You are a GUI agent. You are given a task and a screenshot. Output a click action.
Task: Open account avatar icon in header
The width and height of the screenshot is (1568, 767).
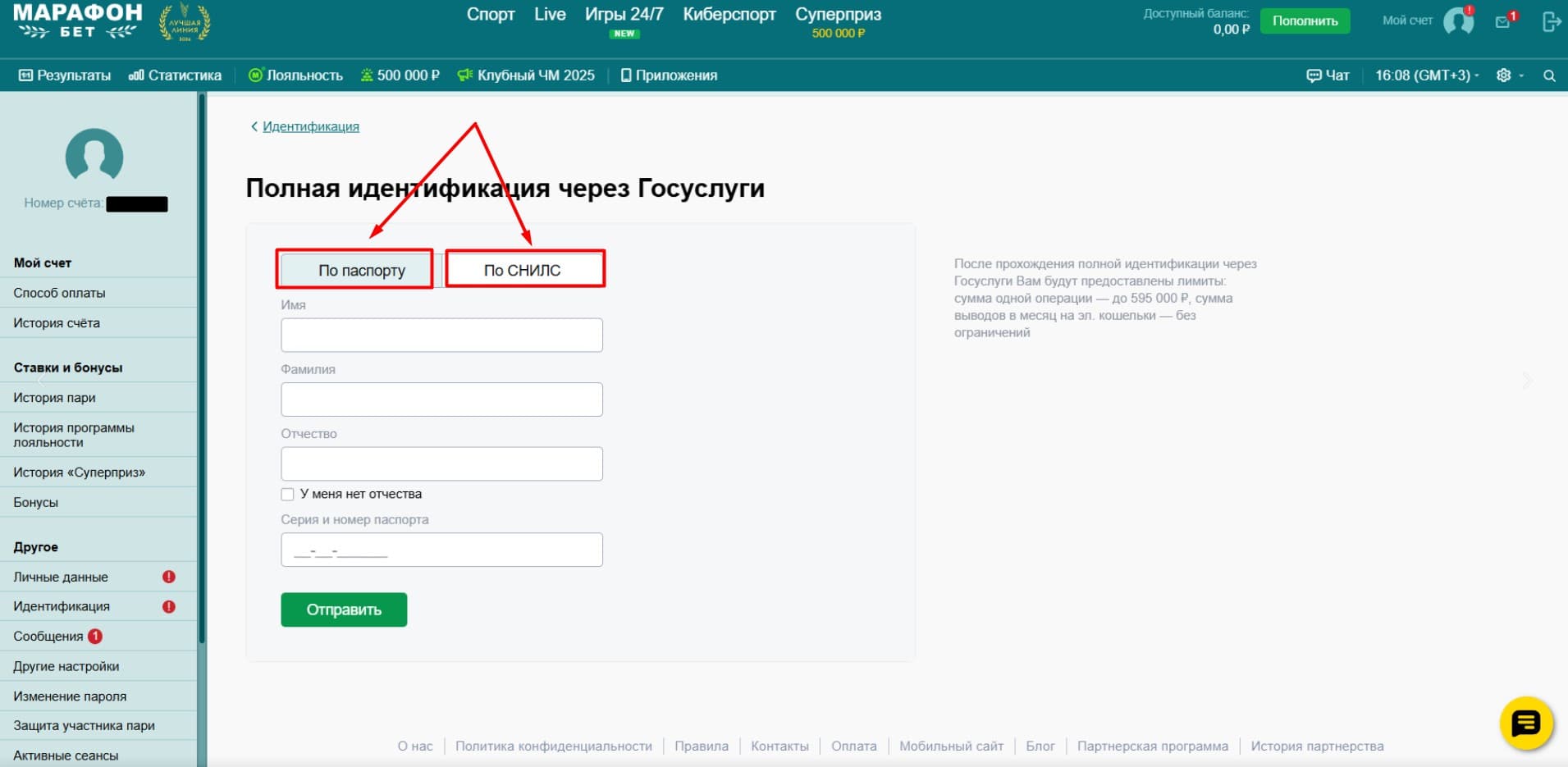(x=1458, y=21)
